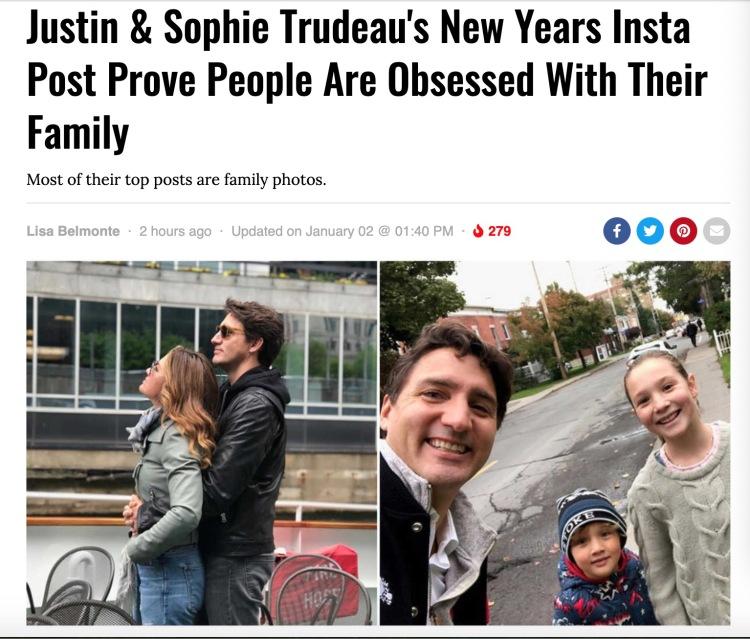Image resolution: width=750 pixels, height=639 pixels.
Task: Click the white car parked on the street
Action: coord(654,350)
